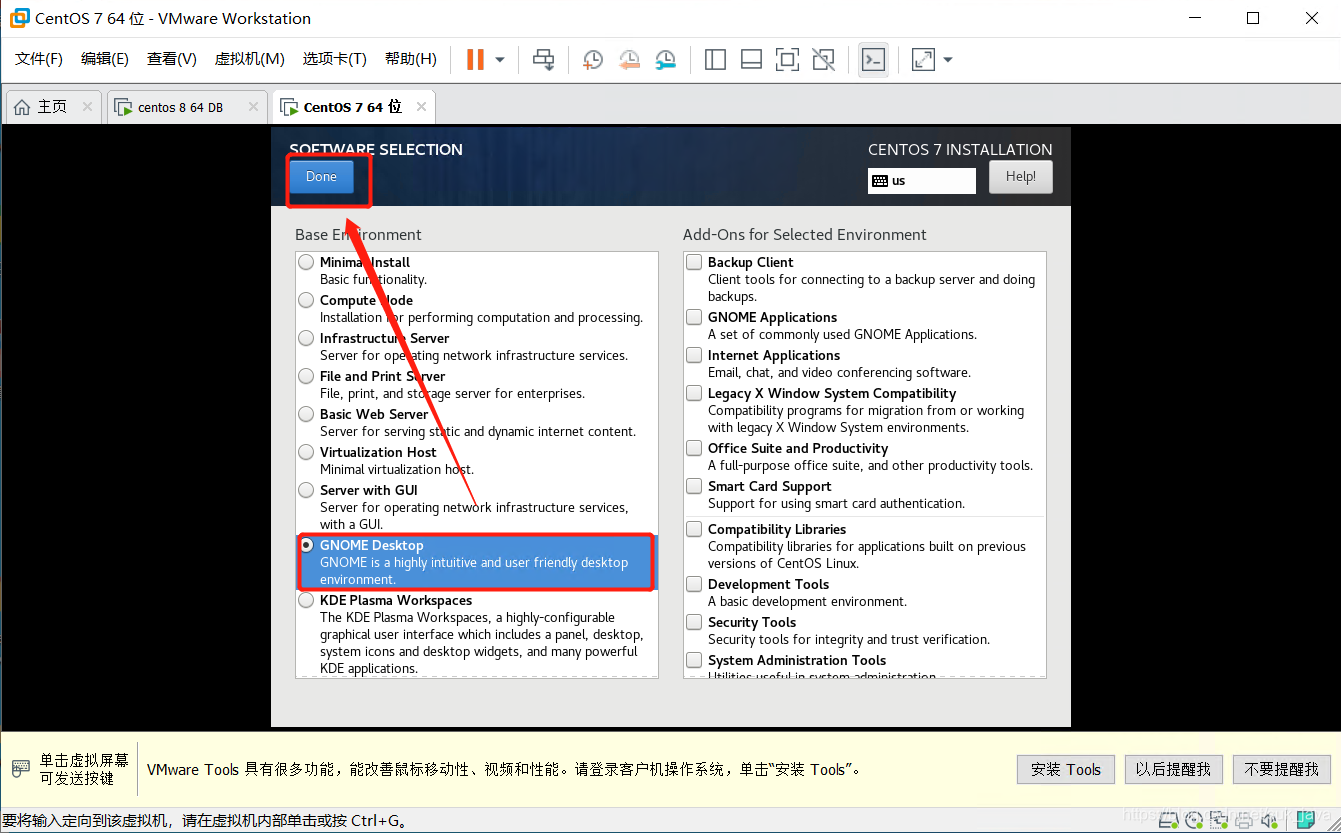
Task: Check Smart Card Support add-on
Action: pos(694,486)
